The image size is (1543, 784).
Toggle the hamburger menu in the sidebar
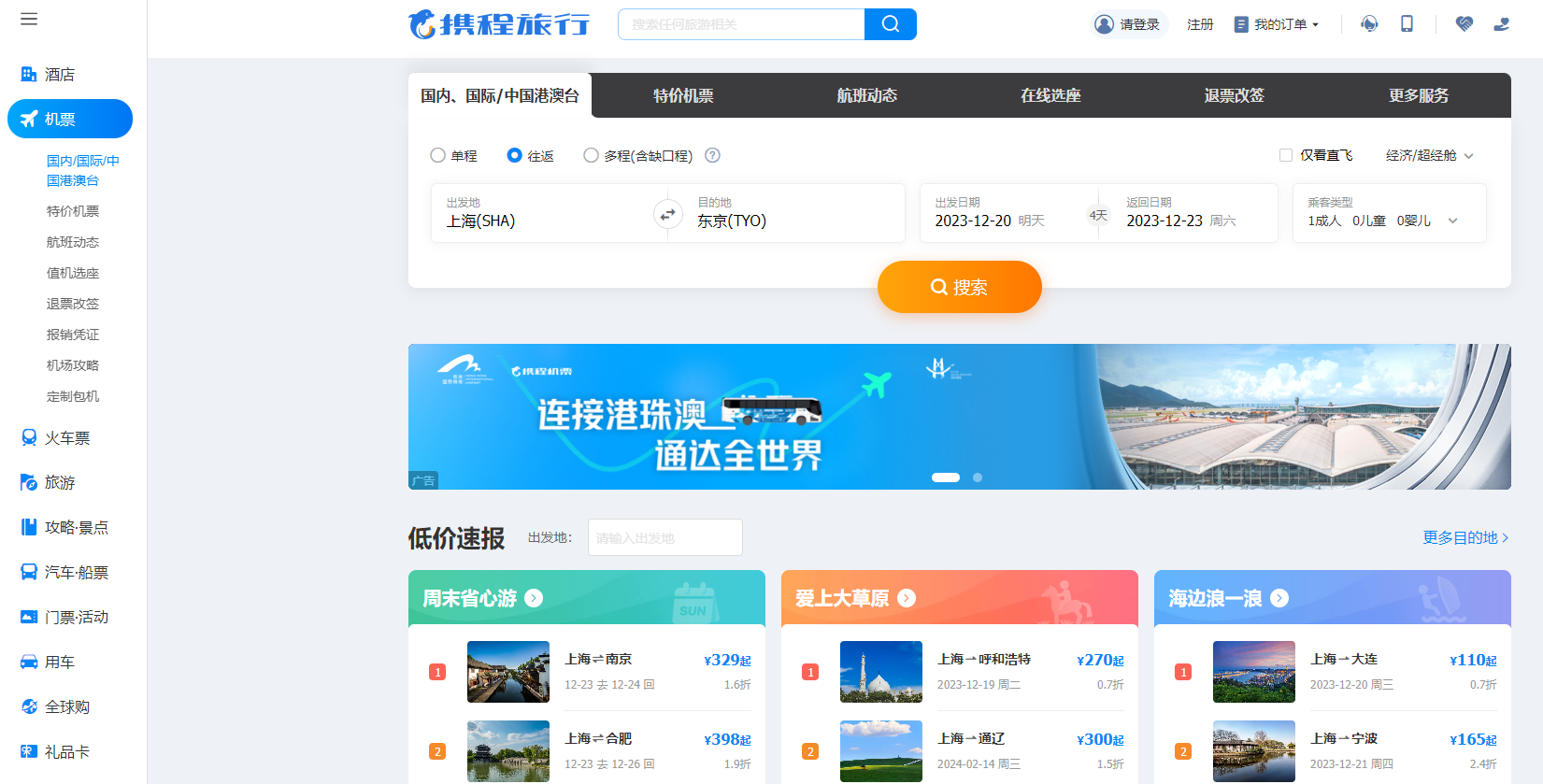point(29,19)
